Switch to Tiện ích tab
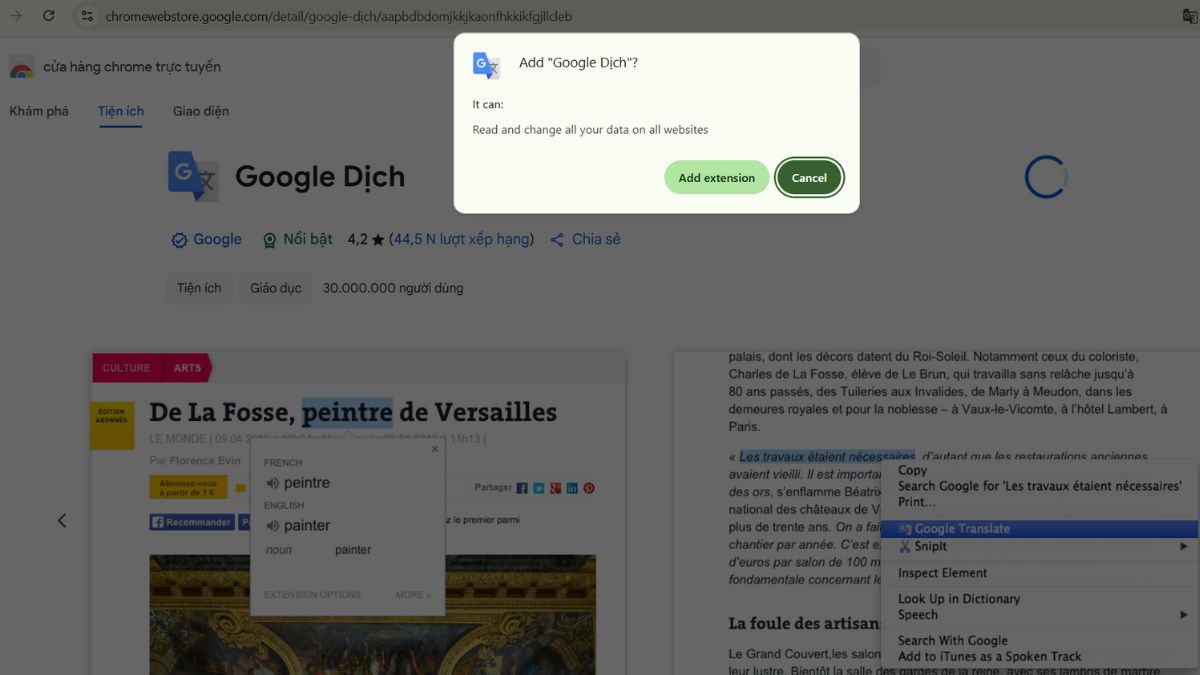The image size is (1200, 675). point(121,111)
